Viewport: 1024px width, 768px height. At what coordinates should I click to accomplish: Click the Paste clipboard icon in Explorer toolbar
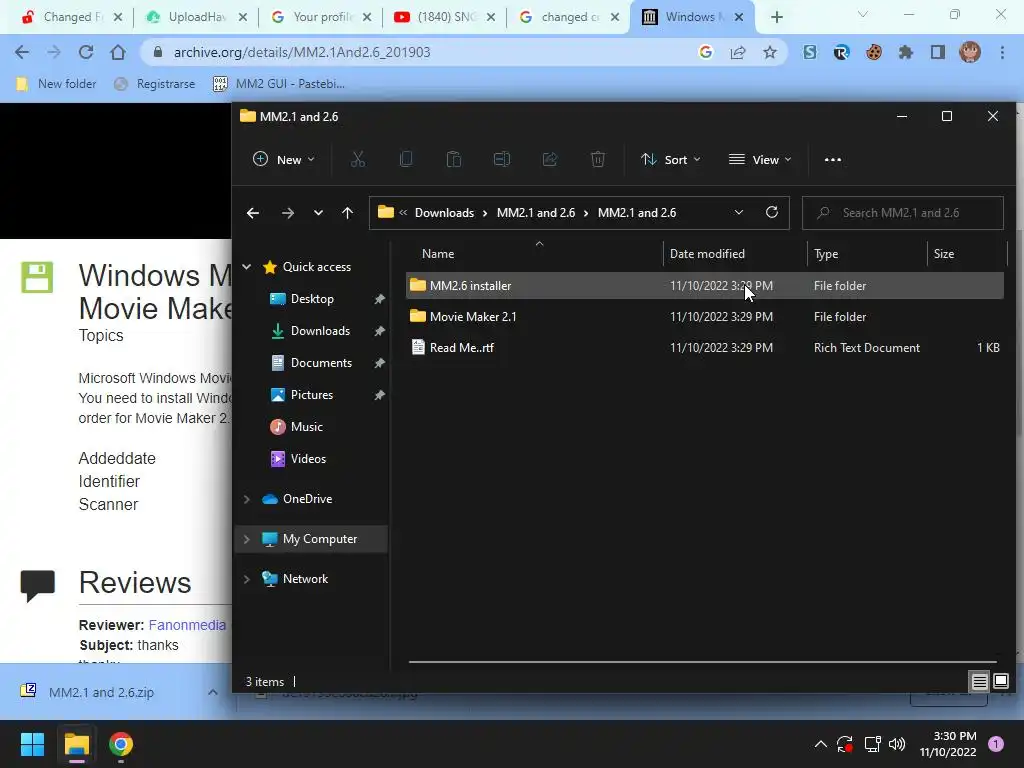click(454, 159)
